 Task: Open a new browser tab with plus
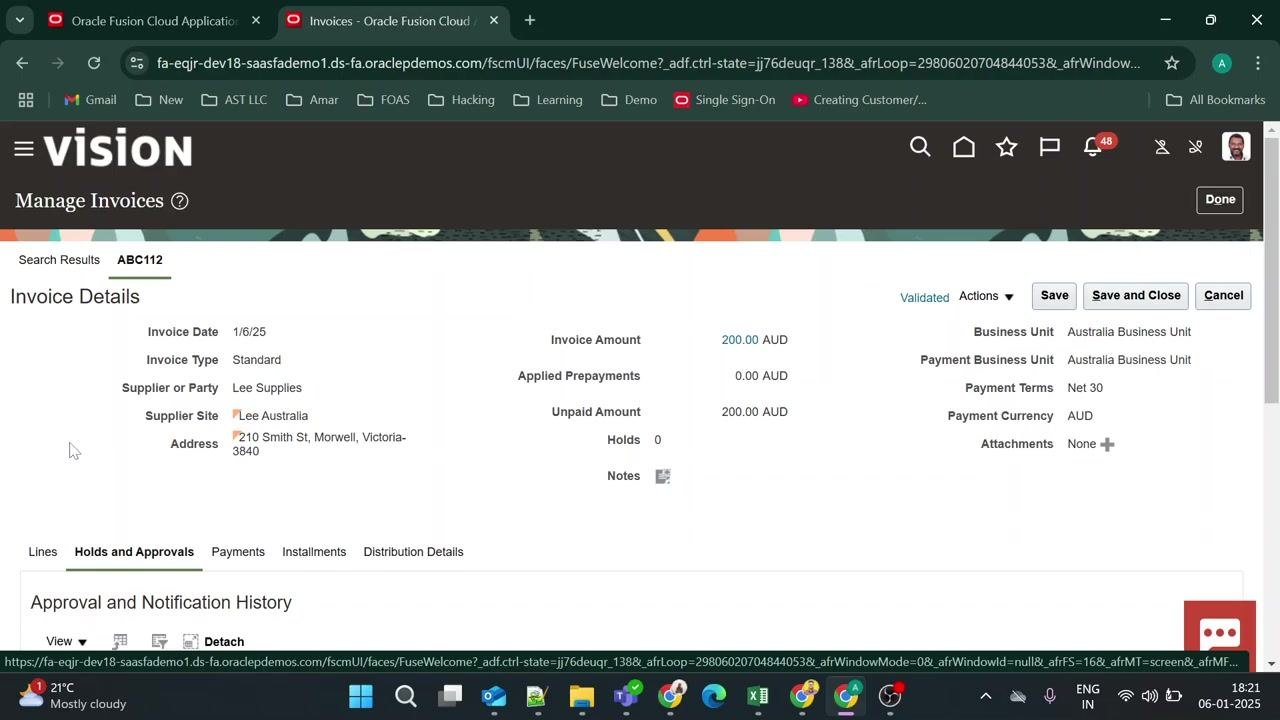[530, 20]
